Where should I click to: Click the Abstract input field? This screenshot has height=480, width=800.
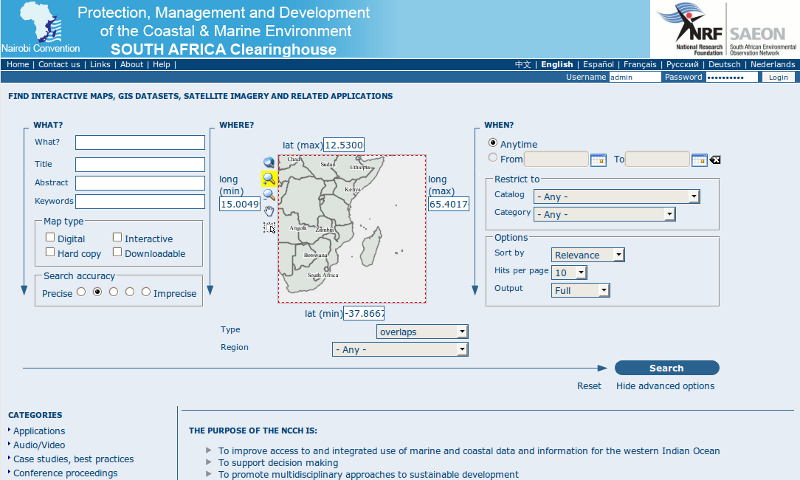(x=140, y=183)
